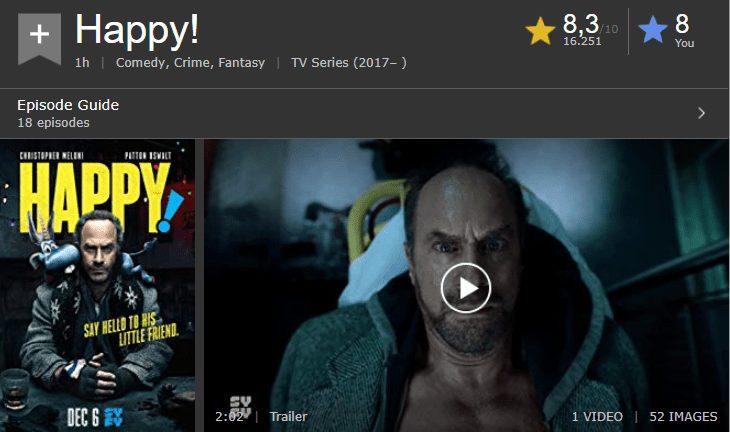Image resolution: width=730 pixels, height=432 pixels.
Task: View the 52 IMAGES gallery
Action: click(x=683, y=417)
